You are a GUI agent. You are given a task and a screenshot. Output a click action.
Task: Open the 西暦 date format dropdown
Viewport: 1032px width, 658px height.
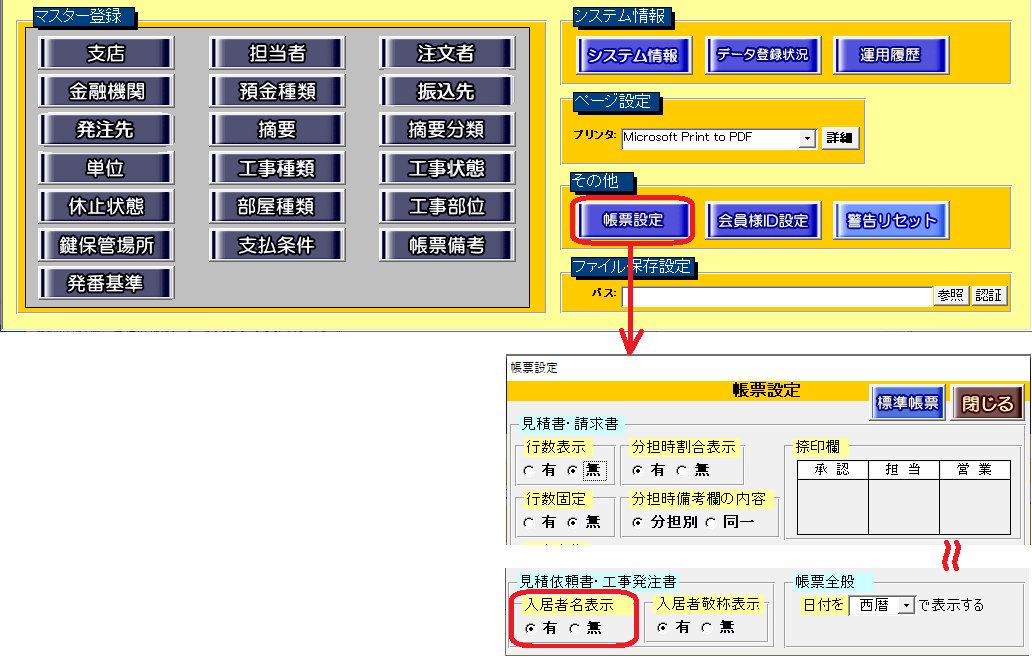[906, 605]
